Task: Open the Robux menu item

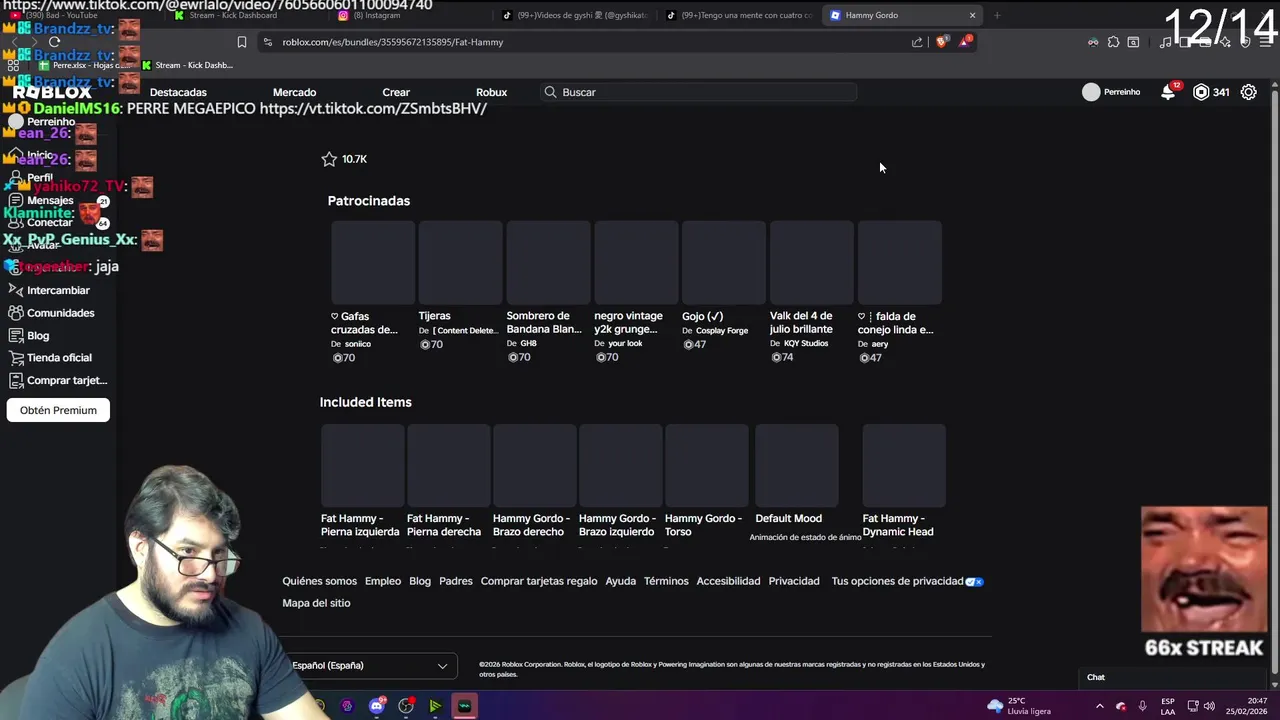Action: tap(491, 92)
